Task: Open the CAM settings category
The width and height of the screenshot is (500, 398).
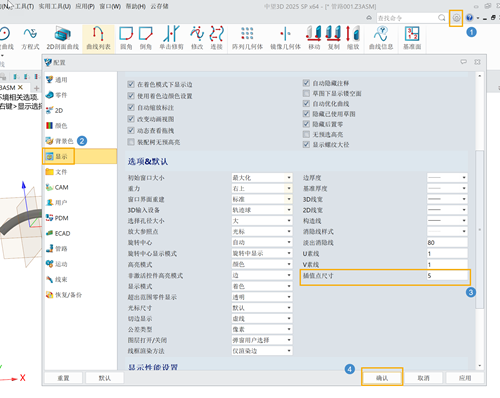Action: click(57, 187)
